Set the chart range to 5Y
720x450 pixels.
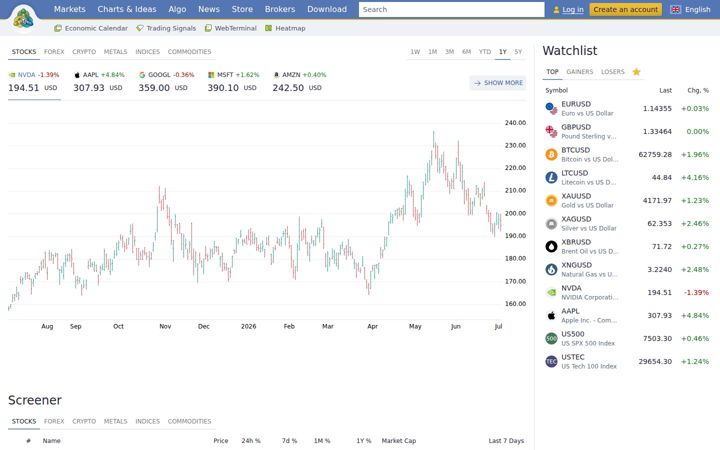tap(518, 52)
